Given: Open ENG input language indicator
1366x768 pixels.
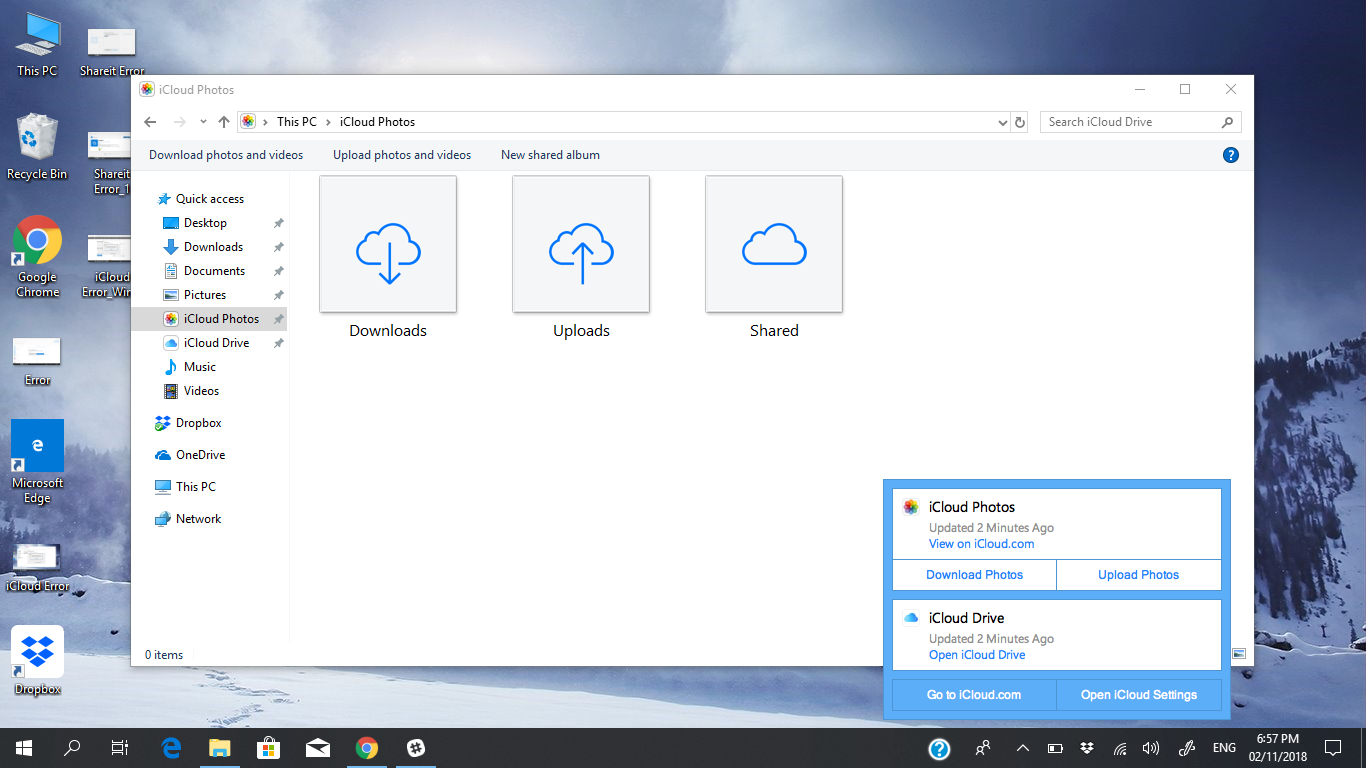Looking at the screenshot, I should [x=1224, y=748].
